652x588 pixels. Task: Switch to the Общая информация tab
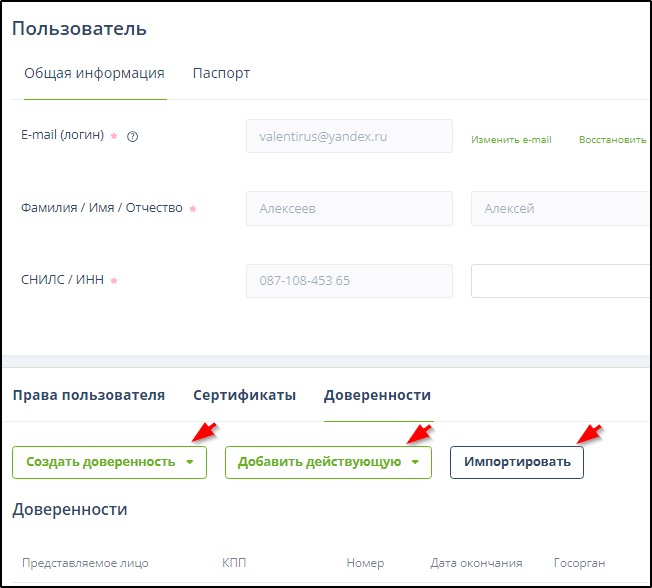pyautogui.click(x=95, y=73)
